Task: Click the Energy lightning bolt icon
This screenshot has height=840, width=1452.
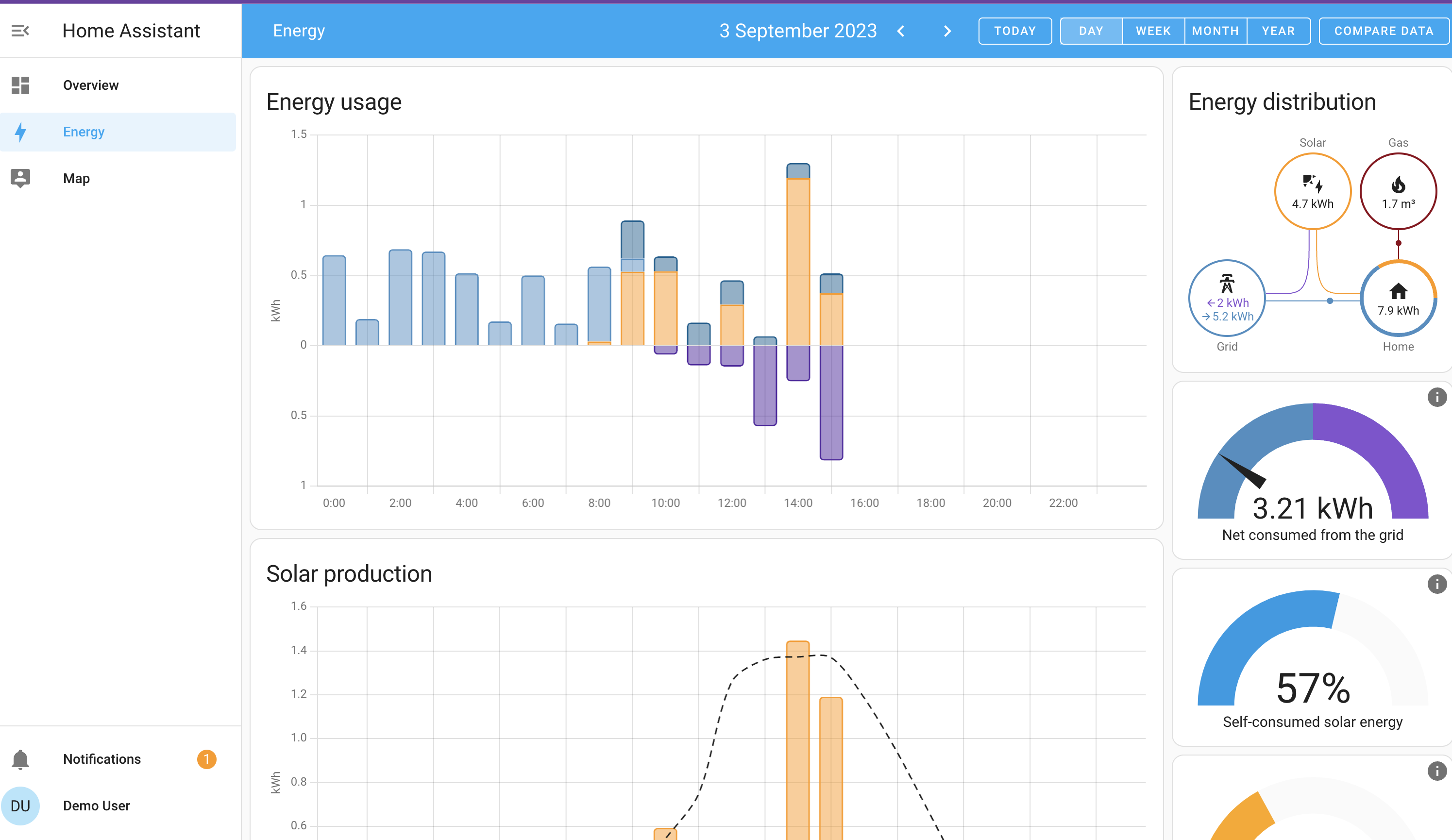Action: tap(20, 132)
